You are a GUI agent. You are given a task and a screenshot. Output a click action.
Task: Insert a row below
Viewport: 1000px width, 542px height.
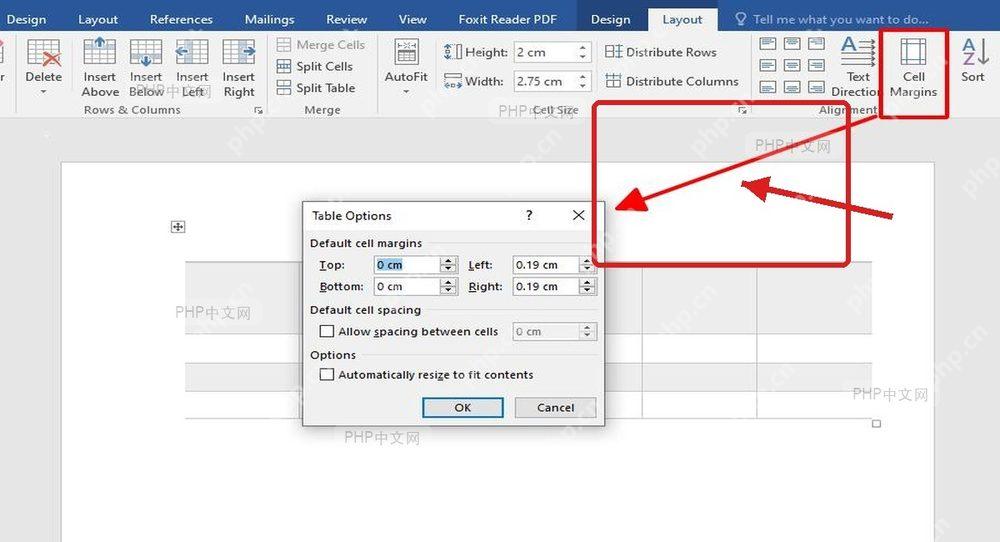[146, 67]
